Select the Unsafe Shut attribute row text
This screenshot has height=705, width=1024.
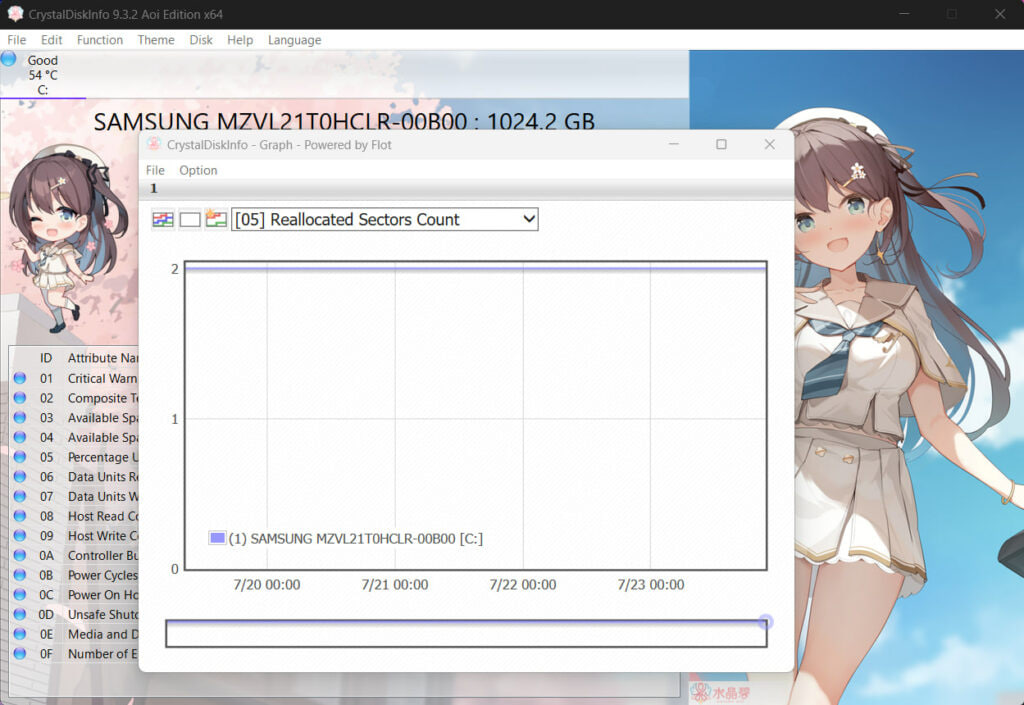pyautogui.click(x=103, y=614)
